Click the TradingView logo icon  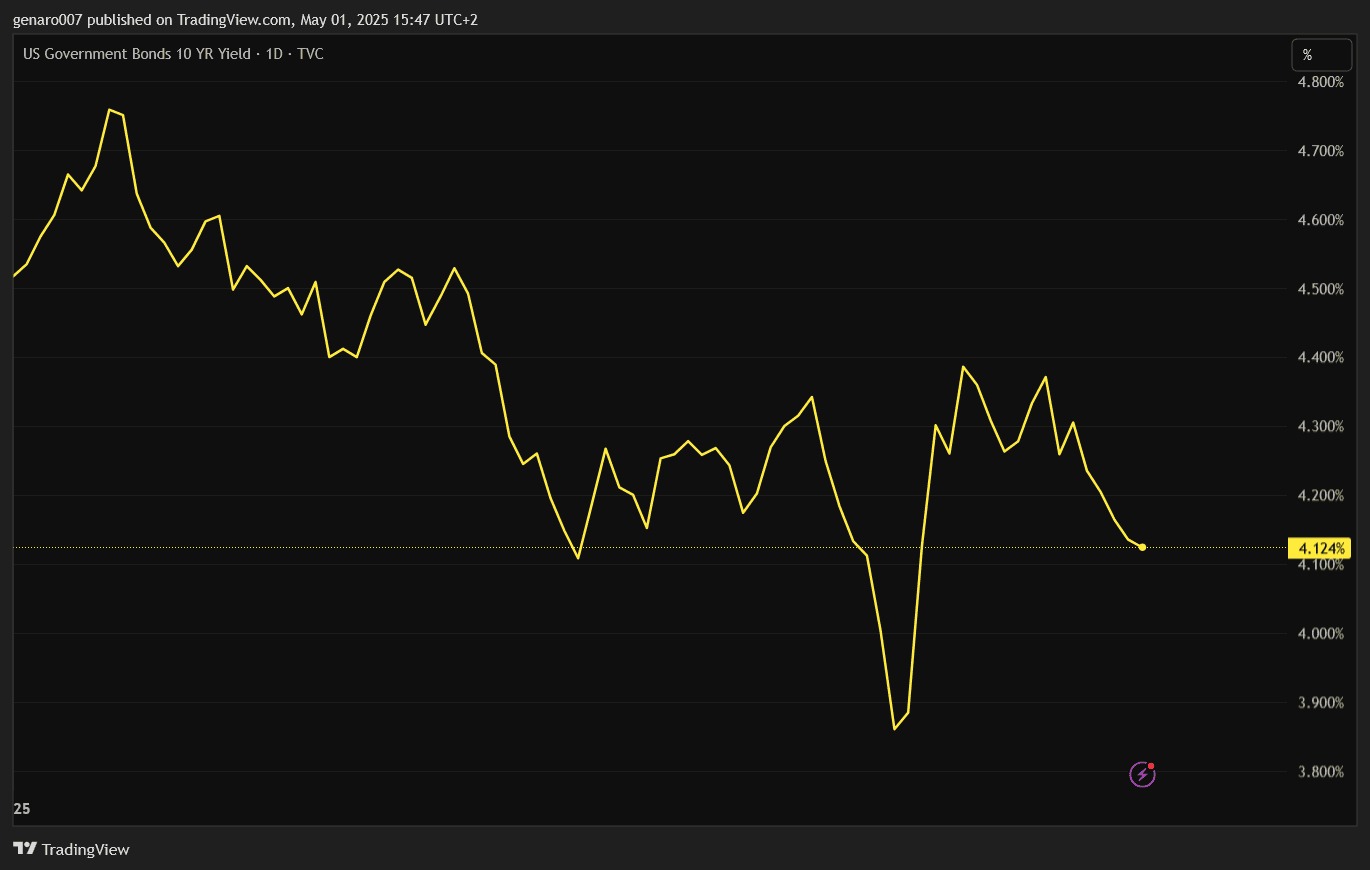coord(25,849)
